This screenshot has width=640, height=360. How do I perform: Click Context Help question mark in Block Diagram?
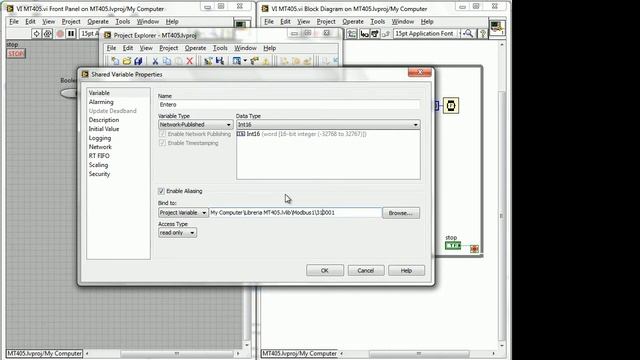482,33
